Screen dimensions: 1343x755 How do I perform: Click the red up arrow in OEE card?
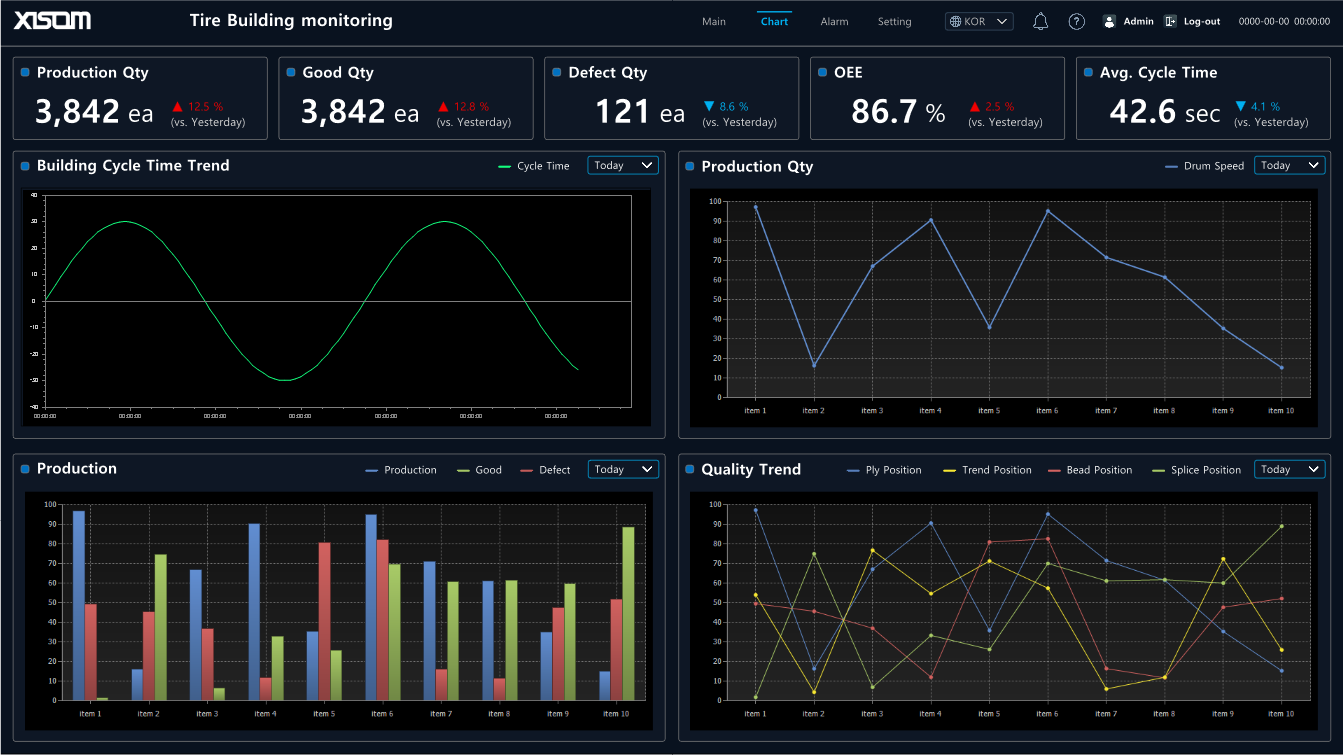[975, 106]
